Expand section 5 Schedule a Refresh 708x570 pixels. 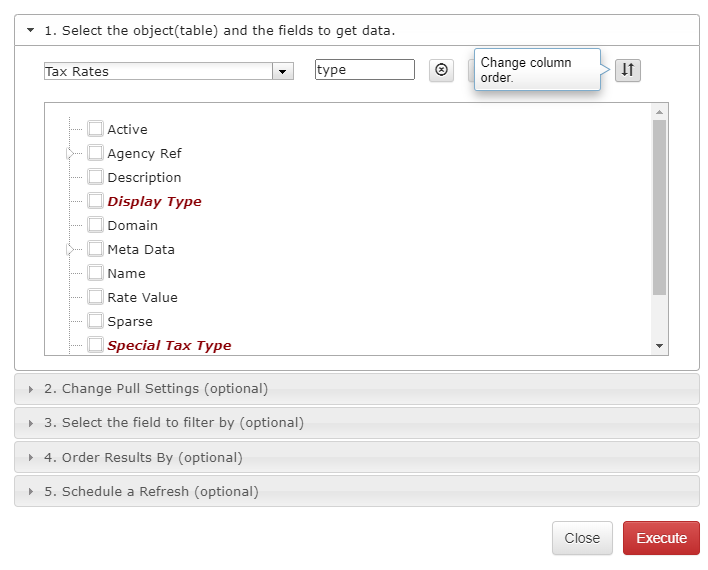pyautogui.click(x=357, y=491)
